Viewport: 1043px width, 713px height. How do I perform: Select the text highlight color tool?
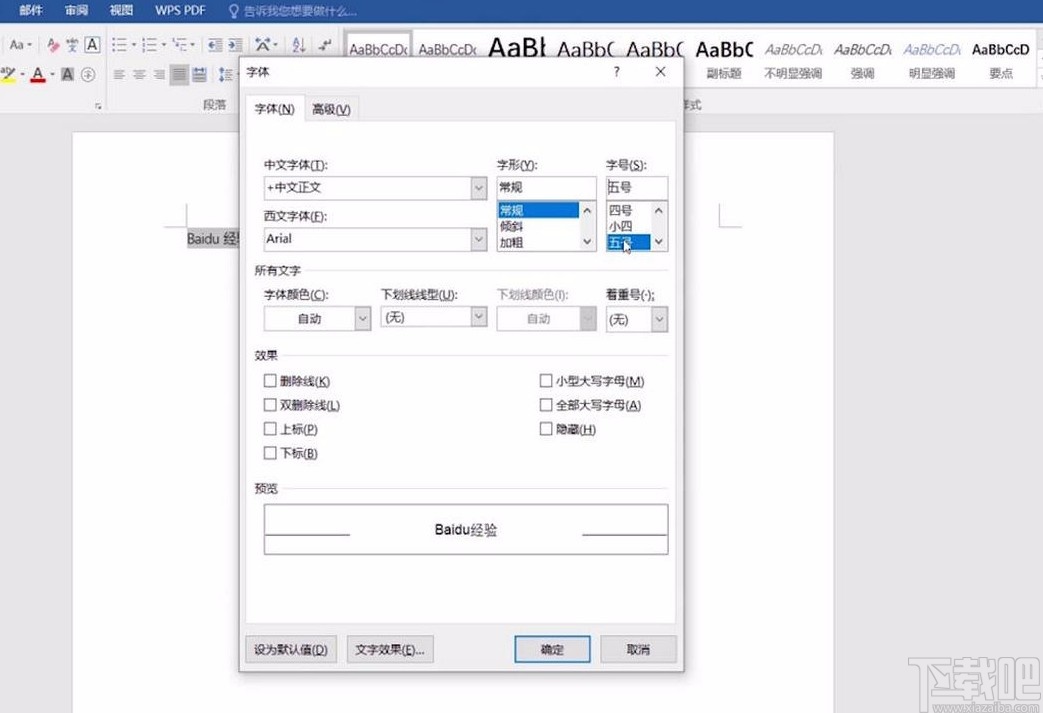pyautogui.click(x=9, y=73)
